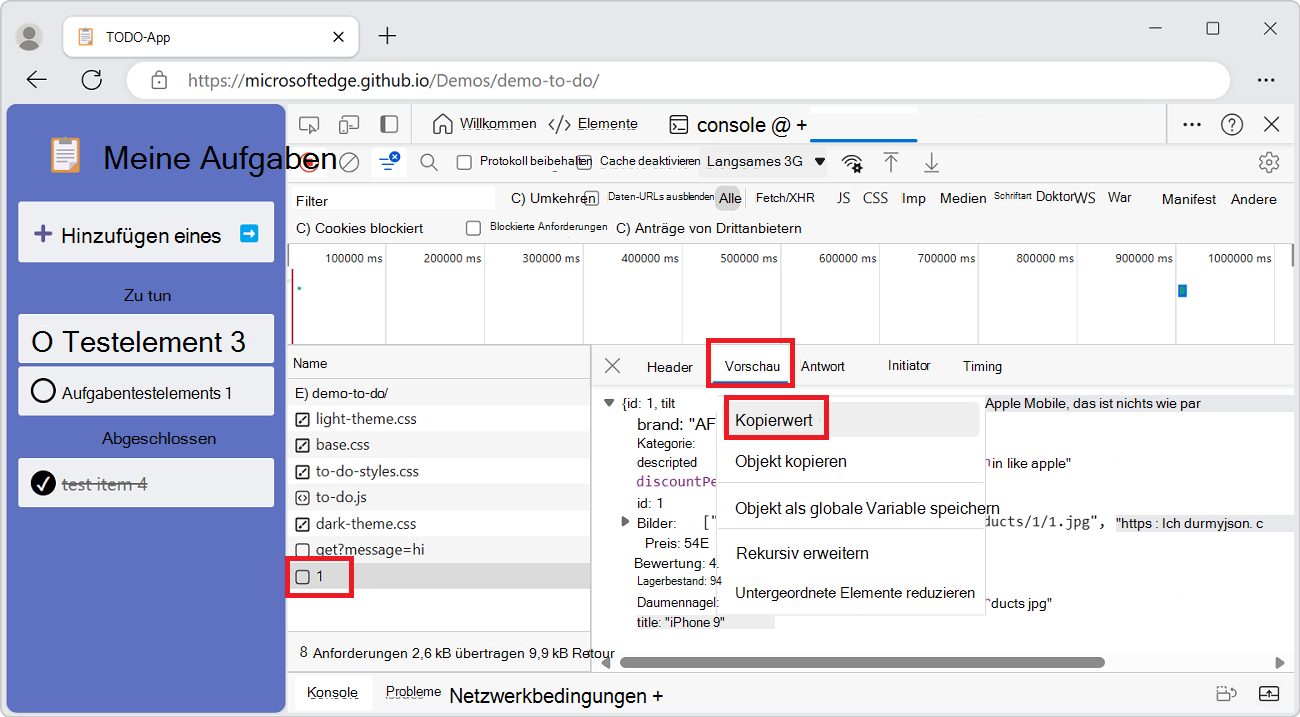The image size is (1300, 717).
Task: Toggle device emulation icon
Action: pos(349,125)
